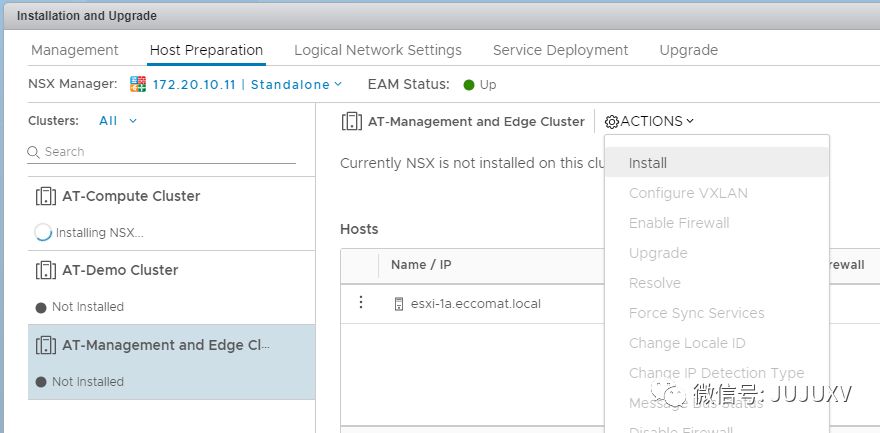Click the Search clusters input field
This screenshot has height=433, width=880.
165,152
